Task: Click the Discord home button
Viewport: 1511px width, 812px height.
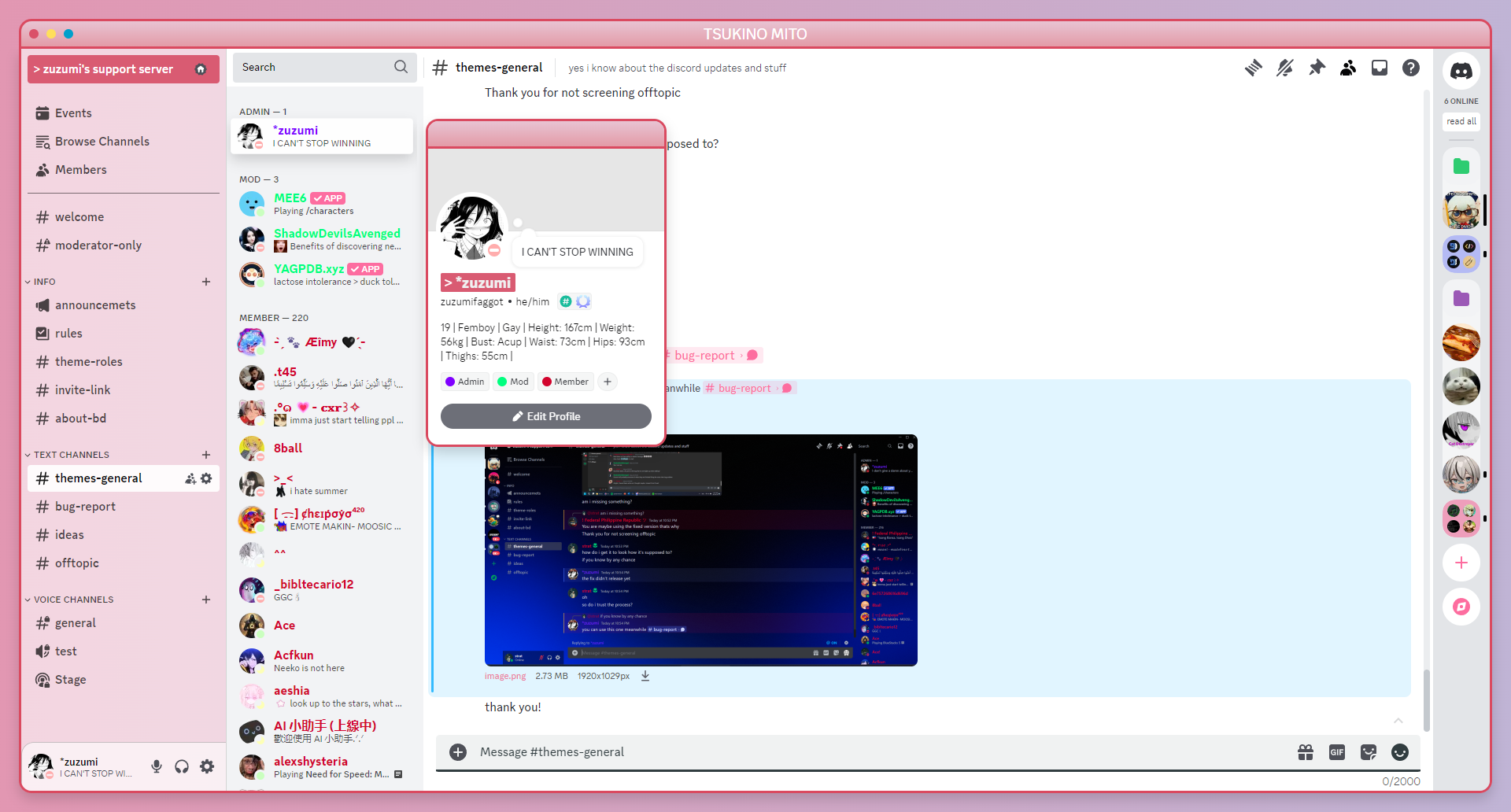Action: point(1461,71)
